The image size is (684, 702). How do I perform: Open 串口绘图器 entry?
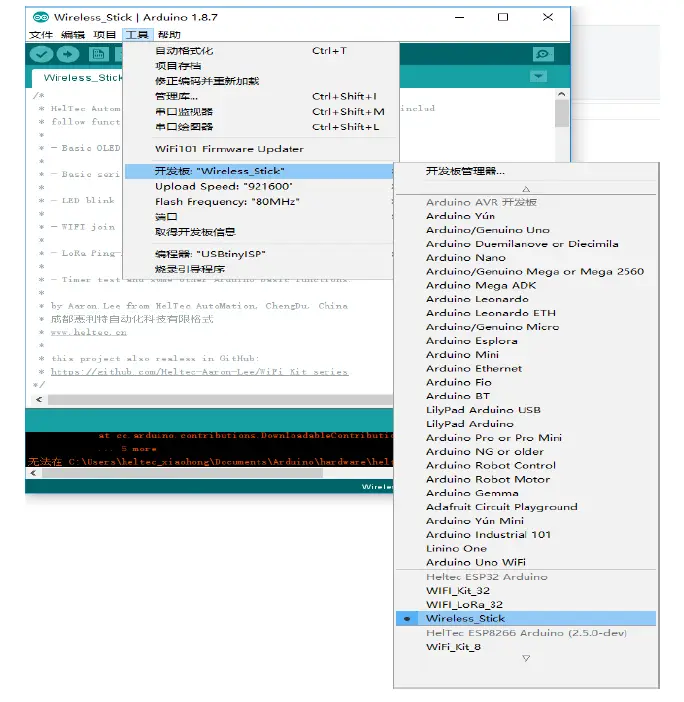[x=259, y=127]
